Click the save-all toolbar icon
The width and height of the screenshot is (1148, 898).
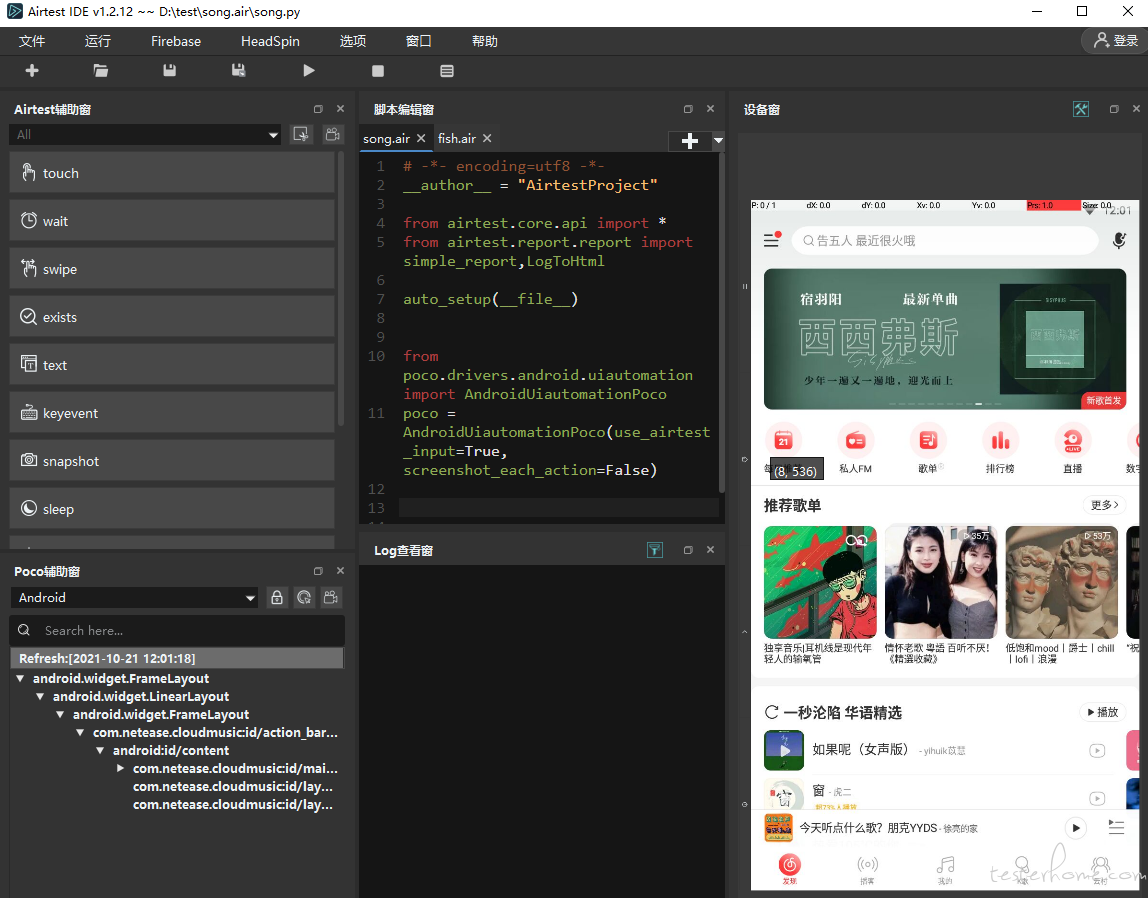[x=238, y=70]
